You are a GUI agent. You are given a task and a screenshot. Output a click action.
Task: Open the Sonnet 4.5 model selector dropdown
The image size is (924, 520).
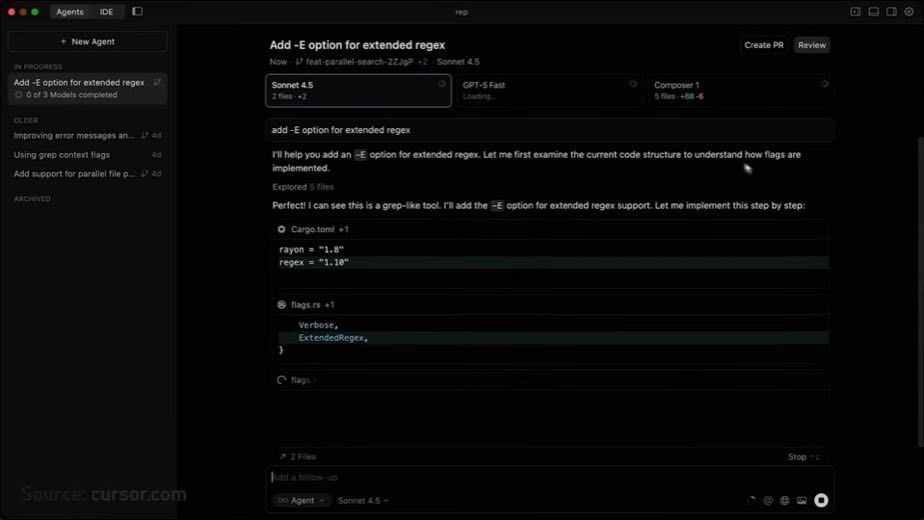click(x=363, y=501)
